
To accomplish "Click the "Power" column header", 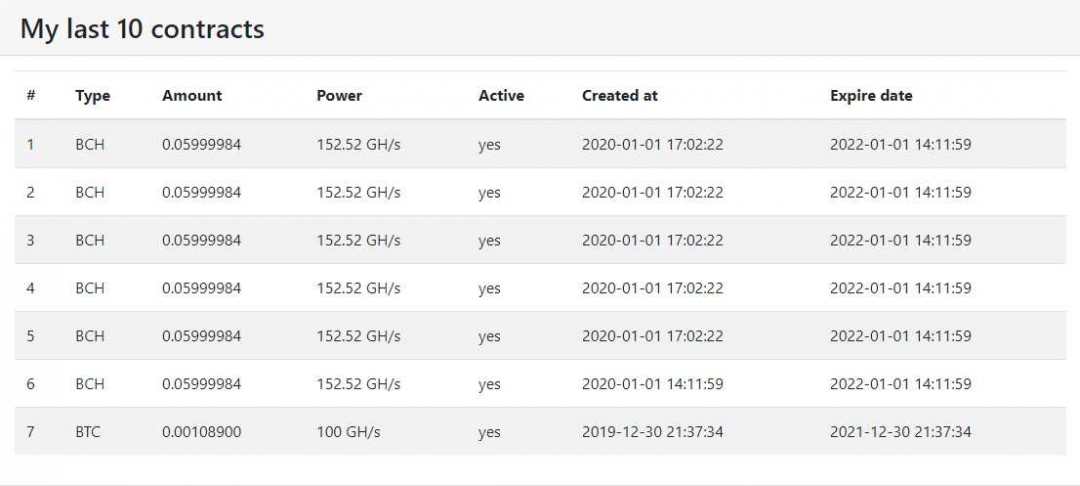I will [x=339, y=96].
